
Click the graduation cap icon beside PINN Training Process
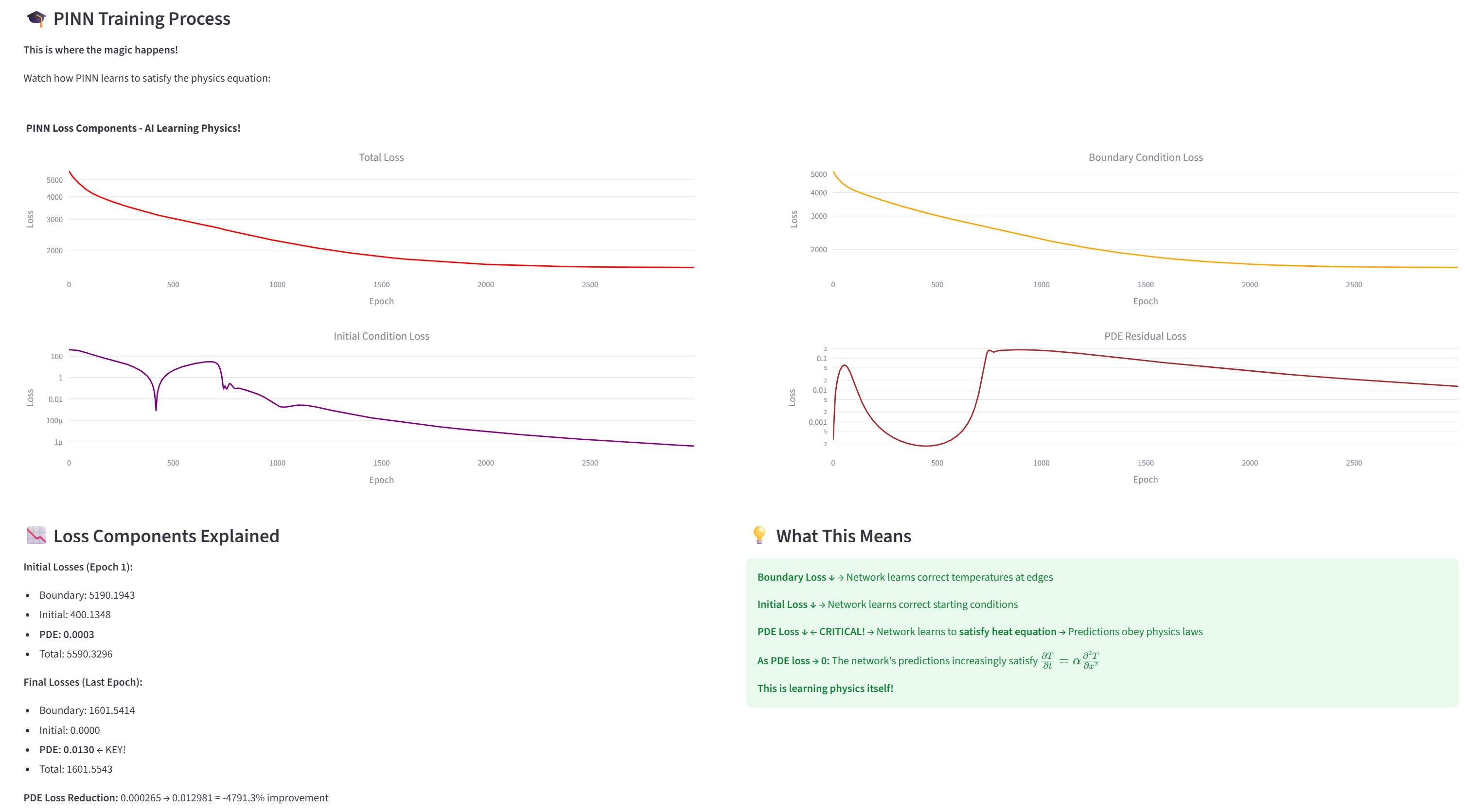pos(36,19)
